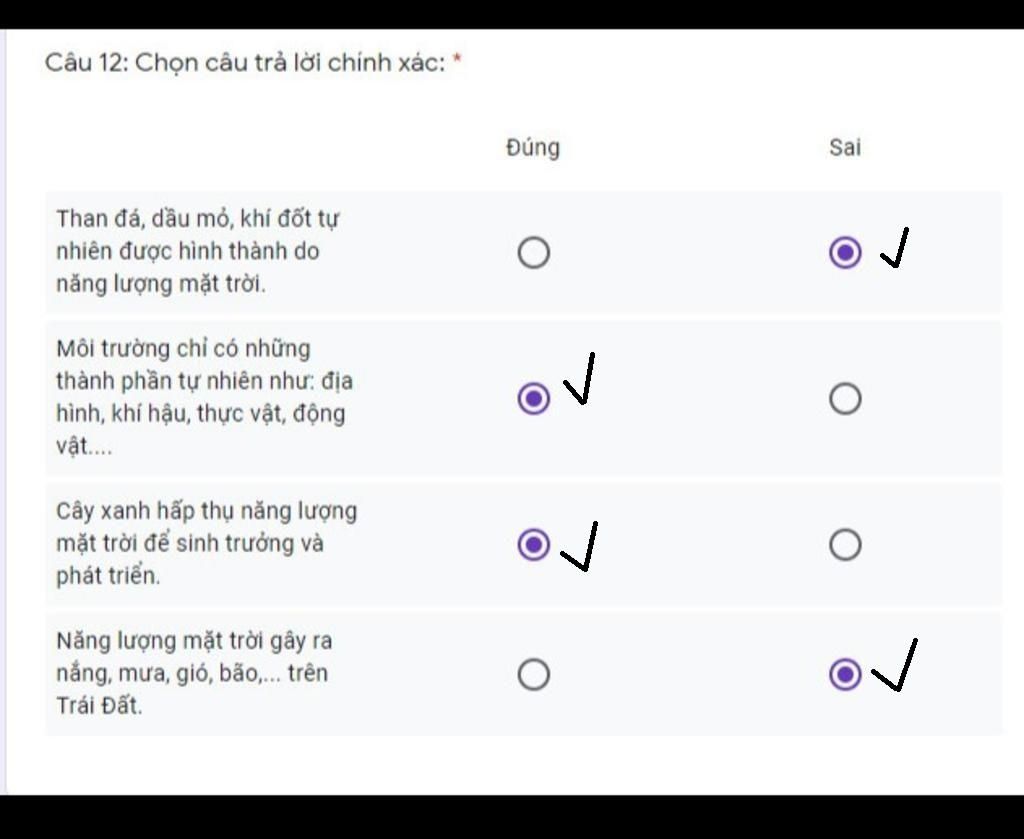
Task: Click the handwritten checkmark in the 'Than đá' row
Action: click(x=895, y=250)
